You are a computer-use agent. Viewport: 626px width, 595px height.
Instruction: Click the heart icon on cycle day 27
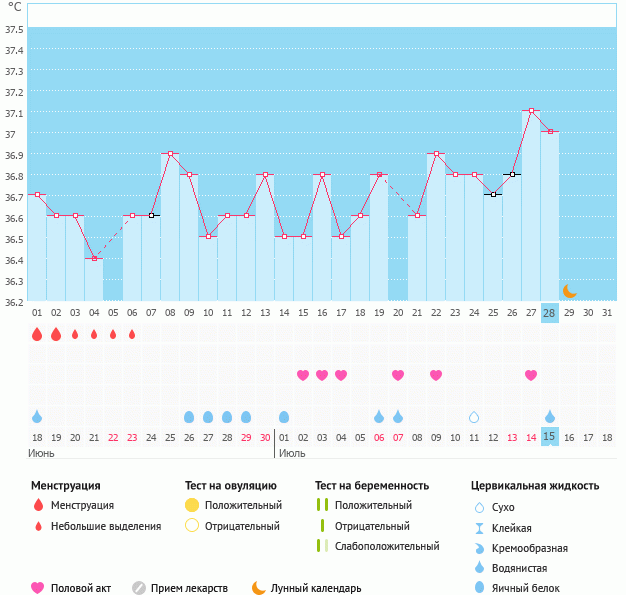531,375
